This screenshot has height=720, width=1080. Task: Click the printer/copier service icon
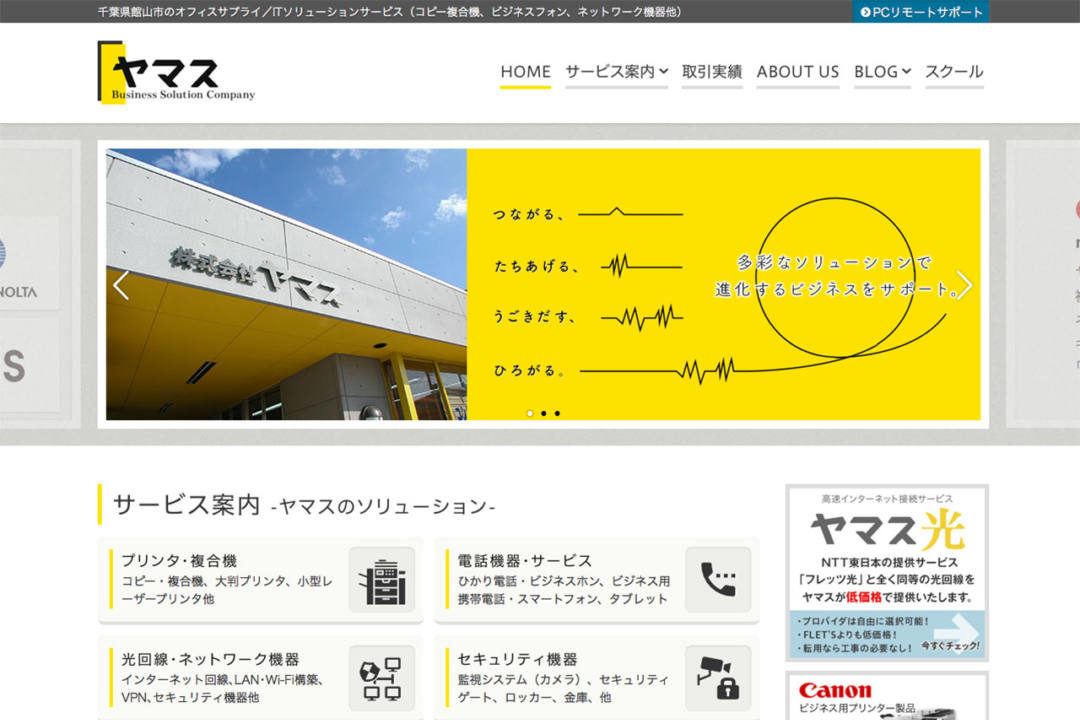point(381,580)
